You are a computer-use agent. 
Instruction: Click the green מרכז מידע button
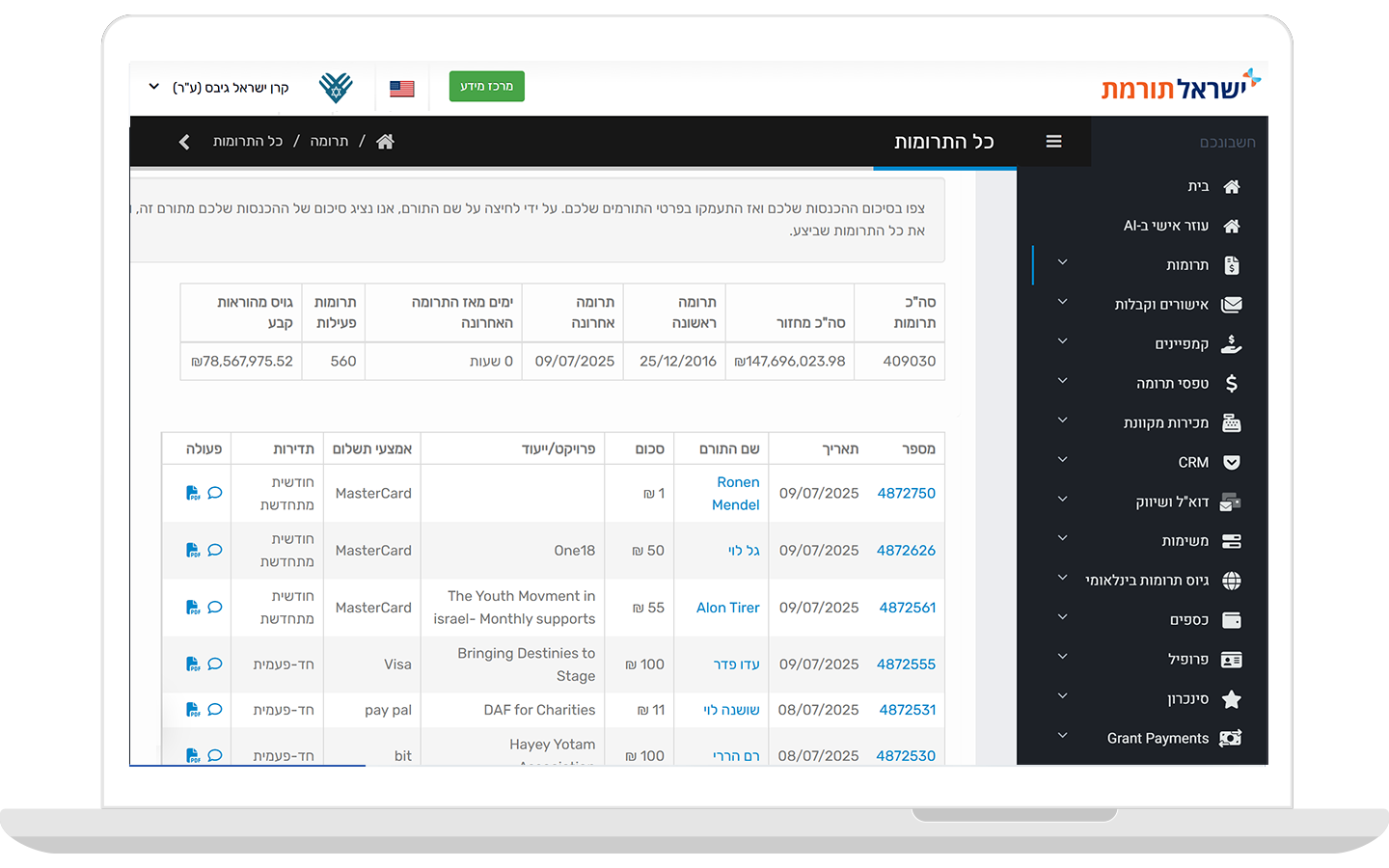pyautogui.click(x=487, y=87)
